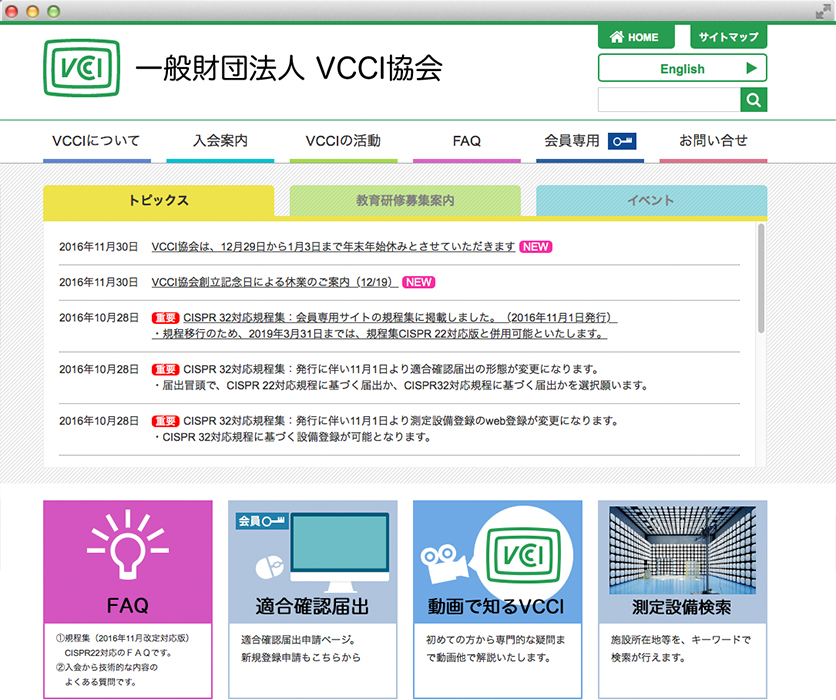Open the 創立記念日による休業 notice link
836x700 pixels.
click(275, 283)
